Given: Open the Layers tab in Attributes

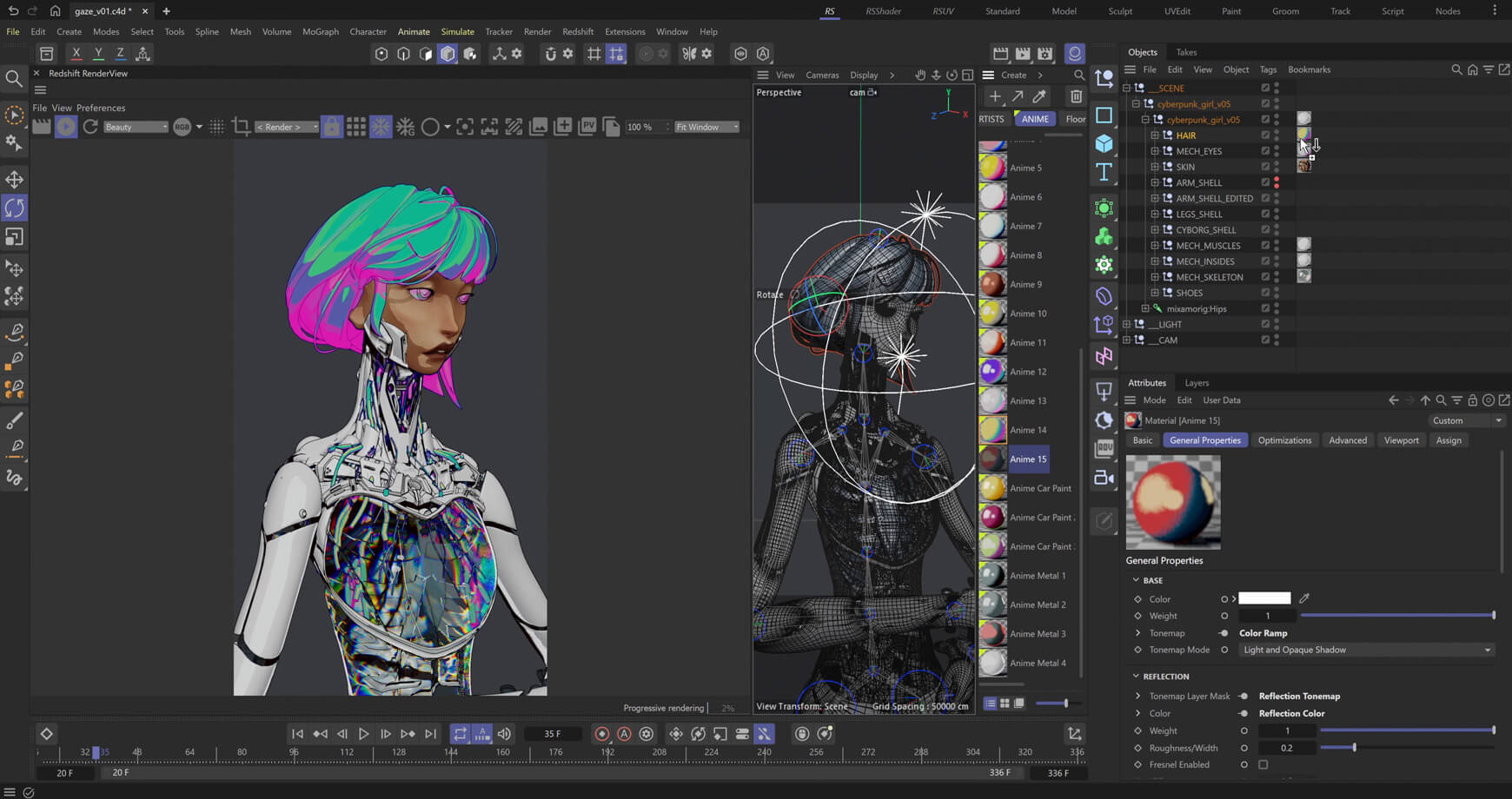Looking at the screenshot, I should coord(1197,383).
